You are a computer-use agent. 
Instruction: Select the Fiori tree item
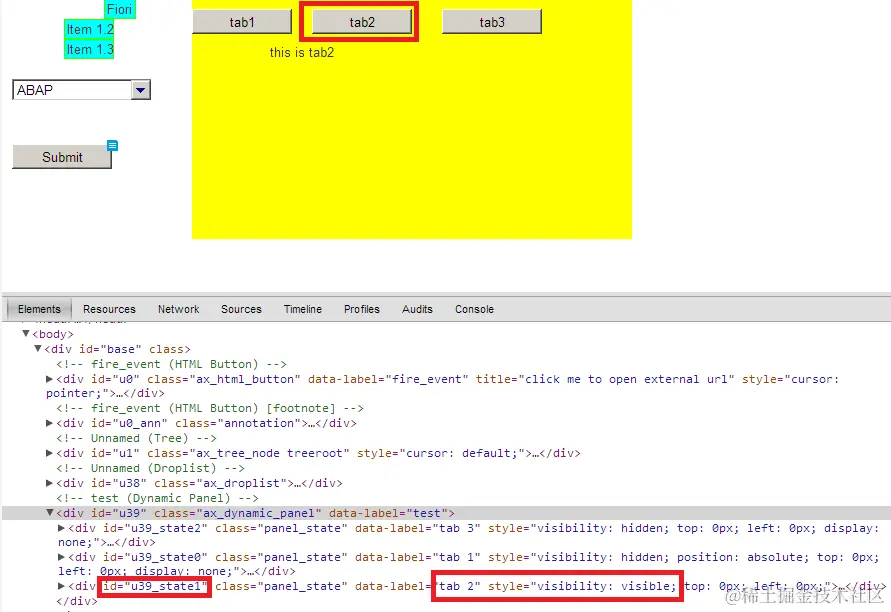click(119, 9)
